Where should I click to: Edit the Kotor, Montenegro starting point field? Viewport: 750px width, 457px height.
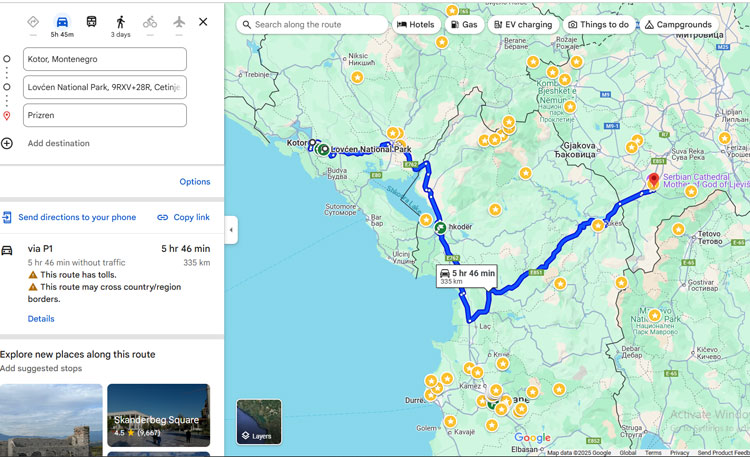point(105,59)
